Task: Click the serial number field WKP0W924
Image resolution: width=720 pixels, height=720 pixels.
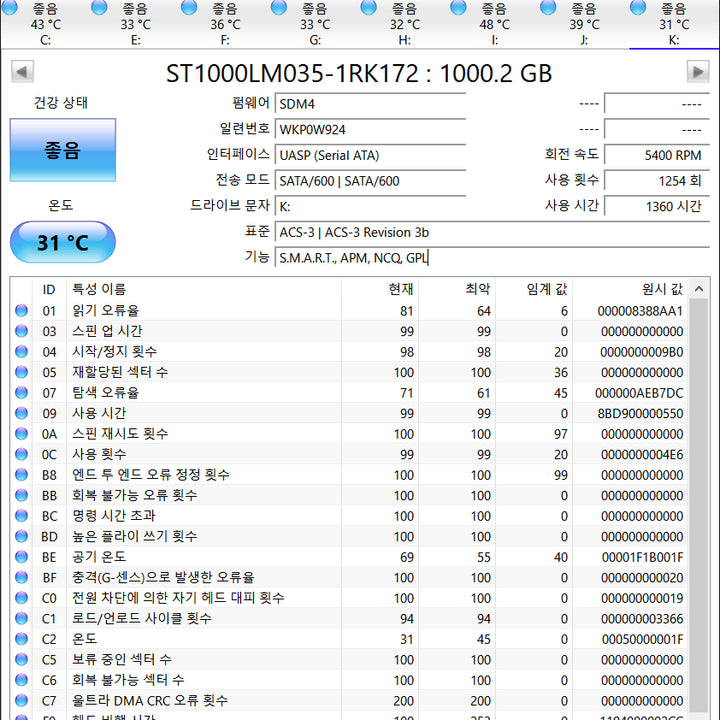Action: tap(370, 129)
